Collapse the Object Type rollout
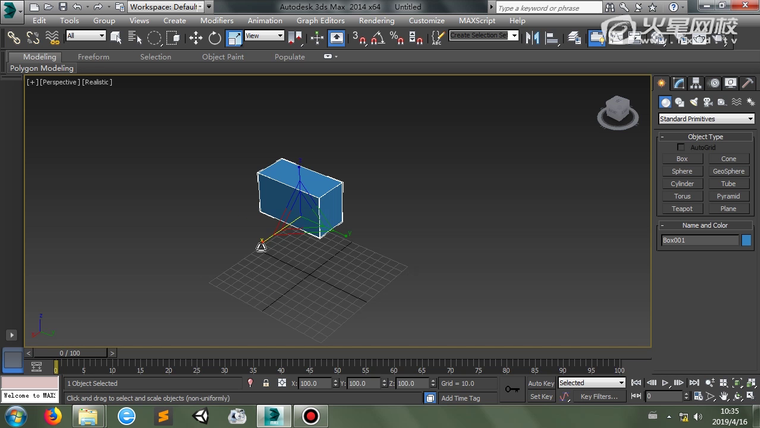Viewport: 760px width, 428px height. (705, 136)
